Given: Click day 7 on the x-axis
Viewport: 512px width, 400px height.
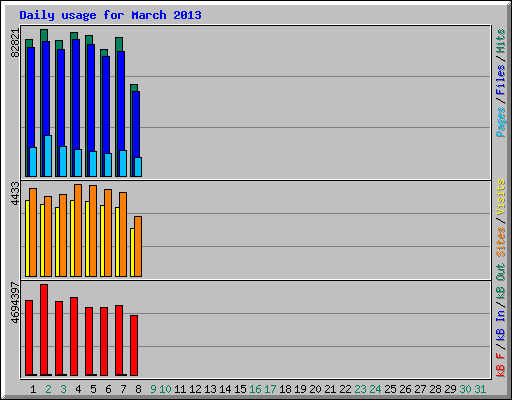Looking at the screenshot, I should pyautogui.click(x=123, y=389).
